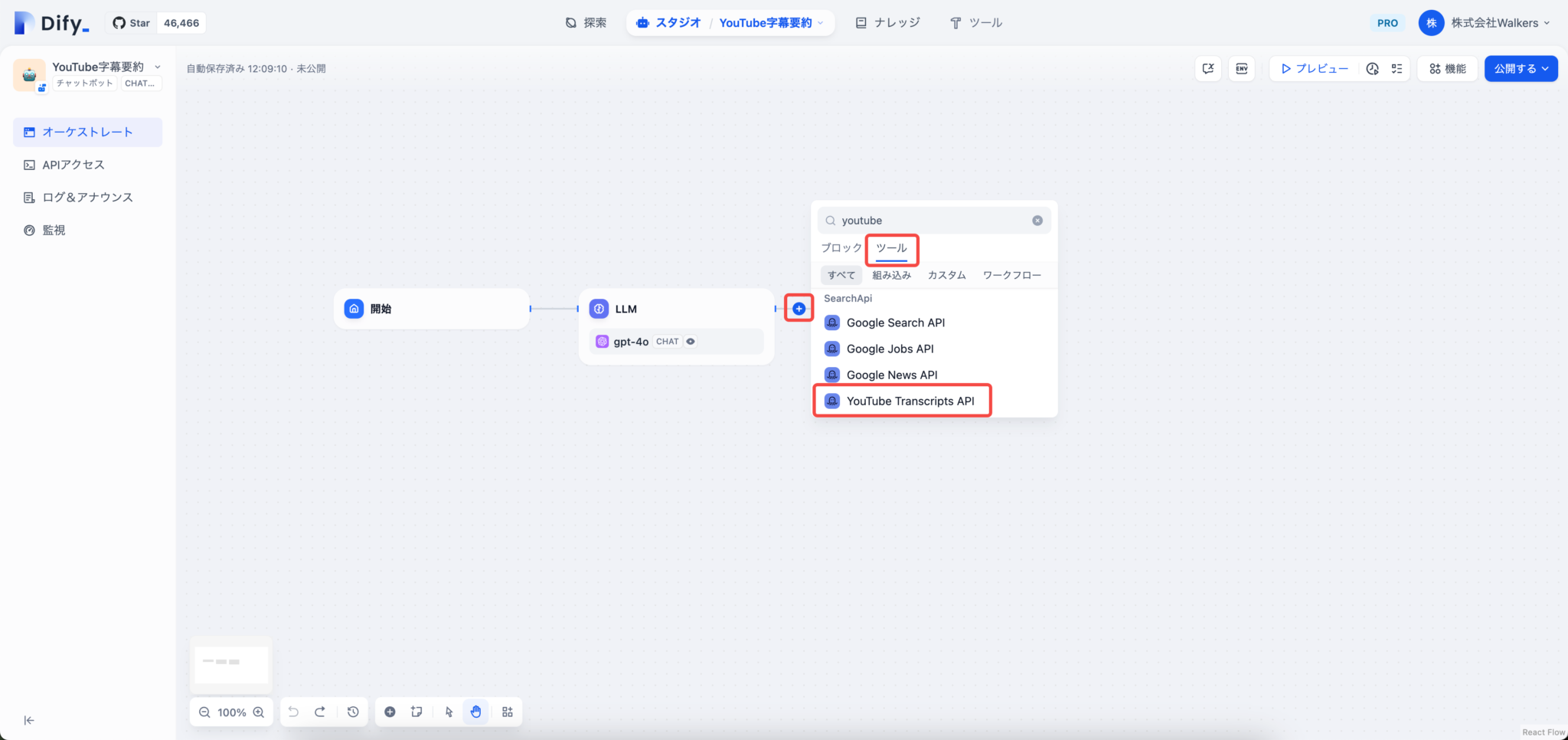Click the organize nodes layout icon
This screenshot has width=1568, height=740.
(507, 712)
